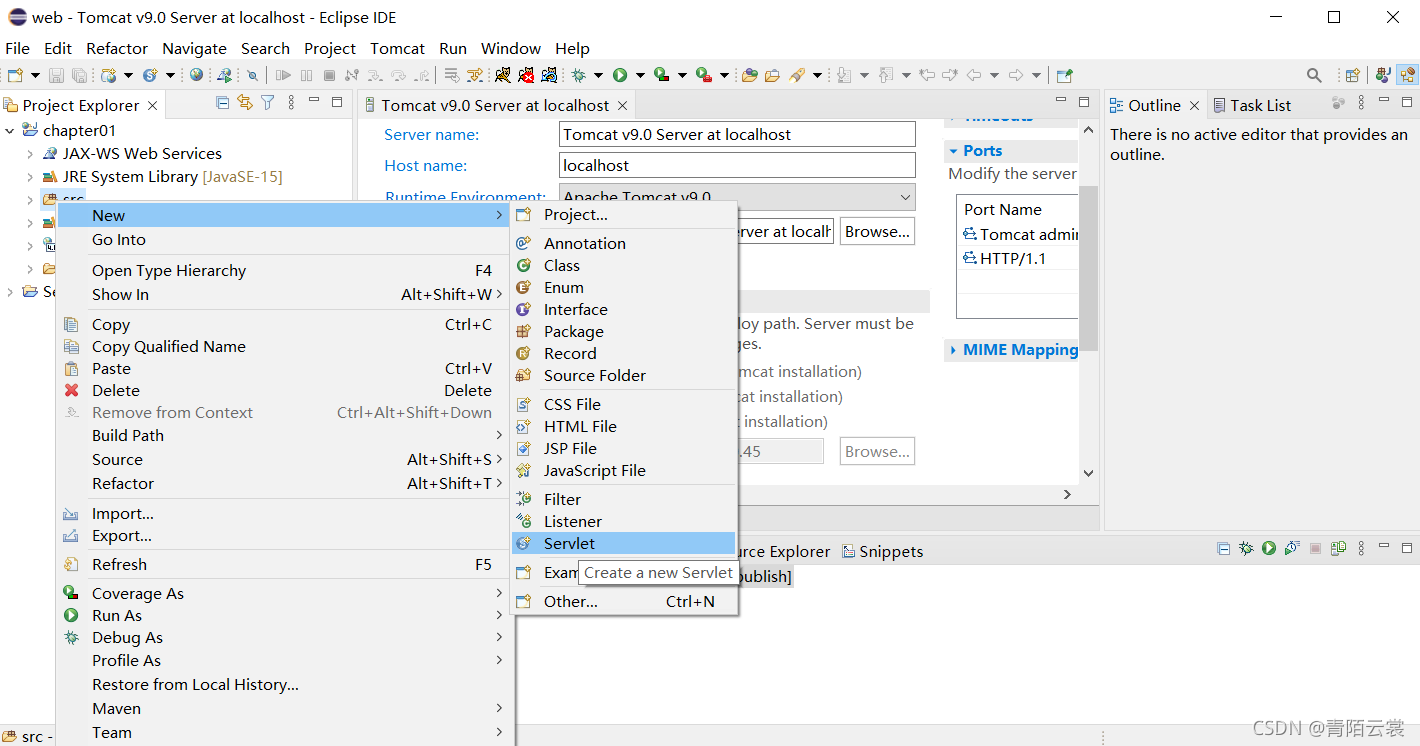The height and width of the screenshot is (746, 1420).
Task: Click the Save All toolbar icon
Action: 79,75
